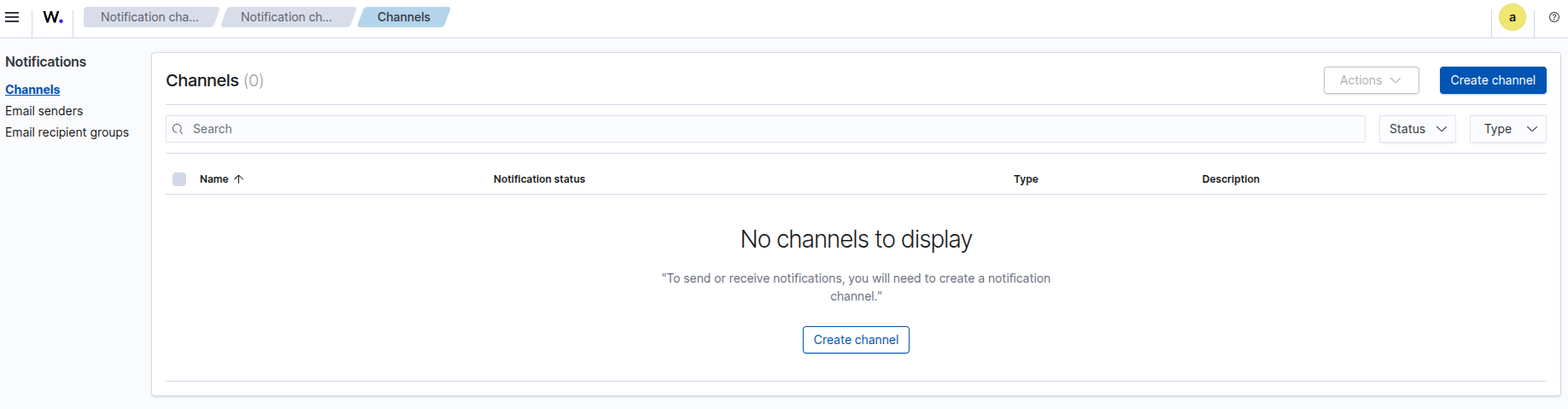The image size is (1568, 409).
Task: Click the Name sort ascending arrow
Action: [239, 179]
